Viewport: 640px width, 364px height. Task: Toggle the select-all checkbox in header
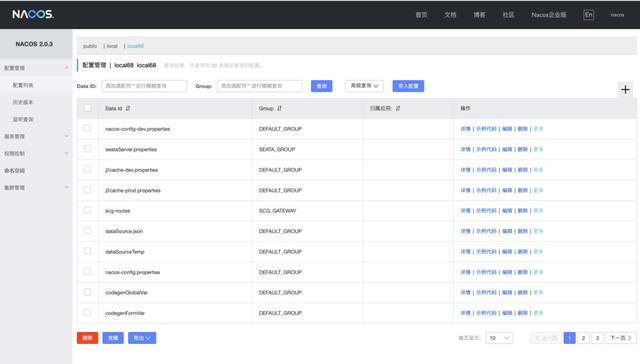[x=87, y=108]
